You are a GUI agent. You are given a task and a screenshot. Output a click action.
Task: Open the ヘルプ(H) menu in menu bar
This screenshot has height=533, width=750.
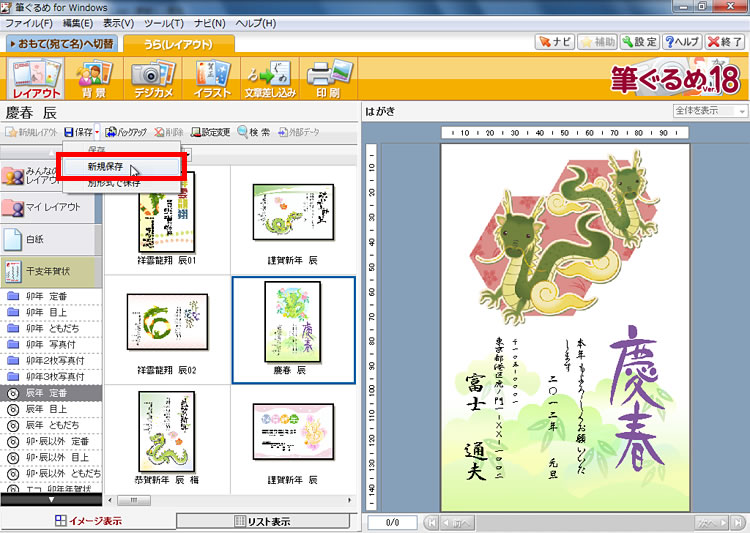pos(255,23)
